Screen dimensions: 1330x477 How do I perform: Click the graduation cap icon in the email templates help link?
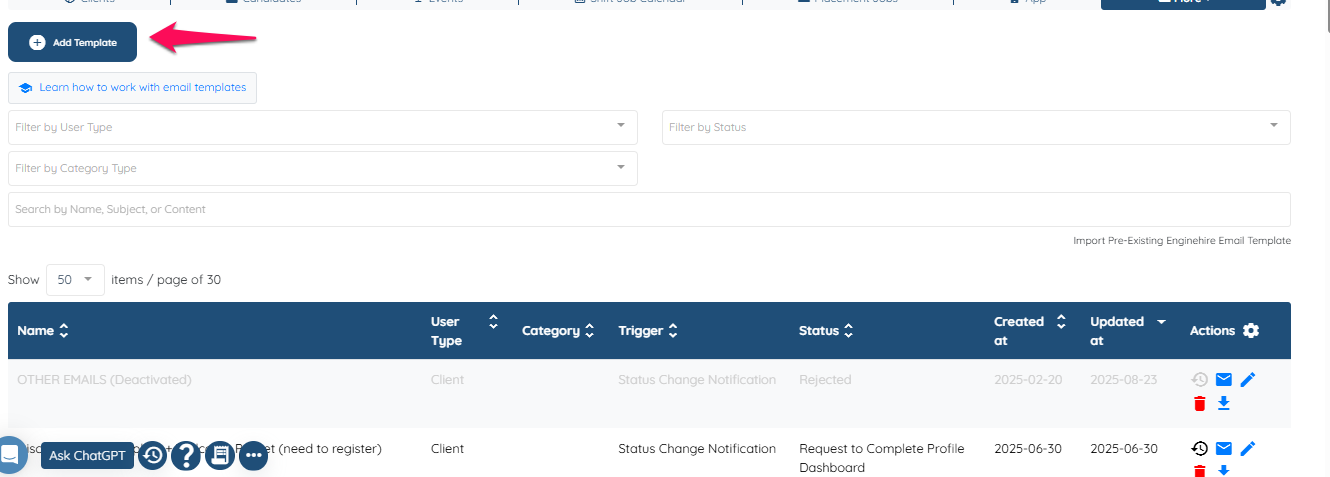click(26, 88)
